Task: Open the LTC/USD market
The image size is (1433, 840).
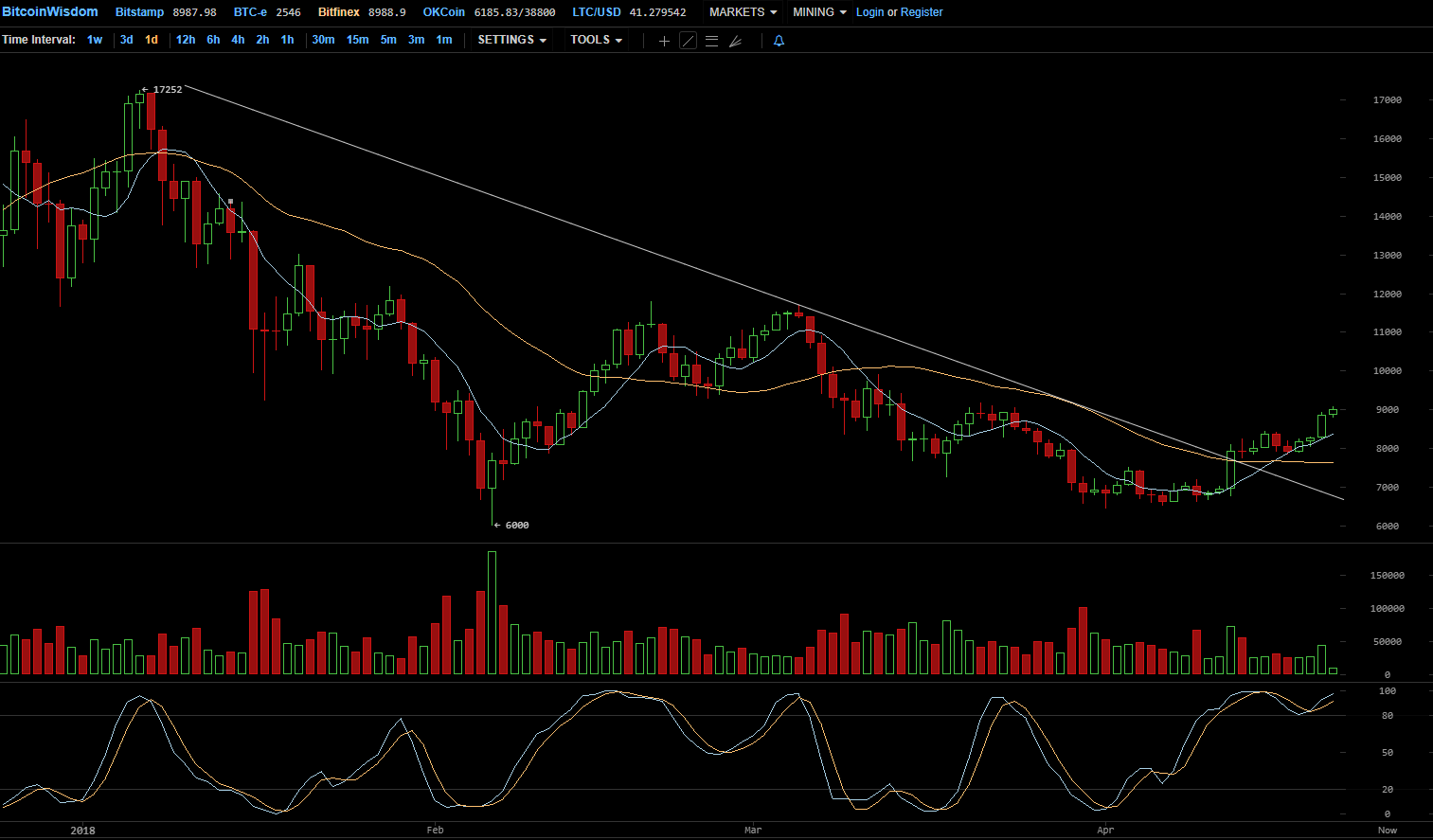Action: (x=597, y=12)
